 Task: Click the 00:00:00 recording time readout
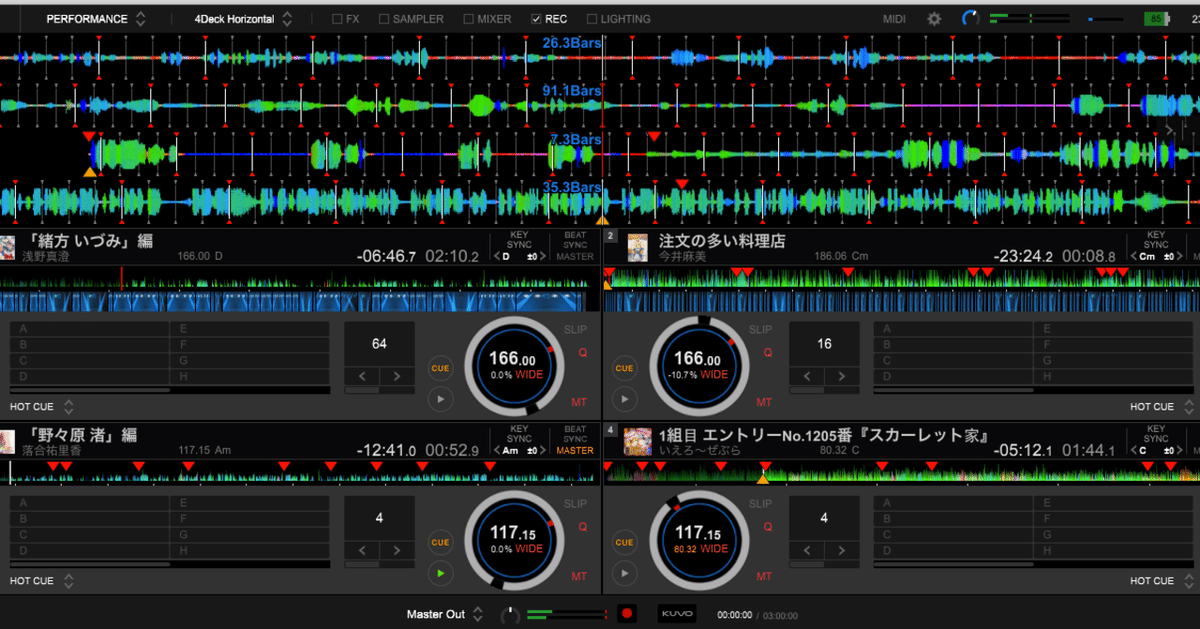(734, 615)
